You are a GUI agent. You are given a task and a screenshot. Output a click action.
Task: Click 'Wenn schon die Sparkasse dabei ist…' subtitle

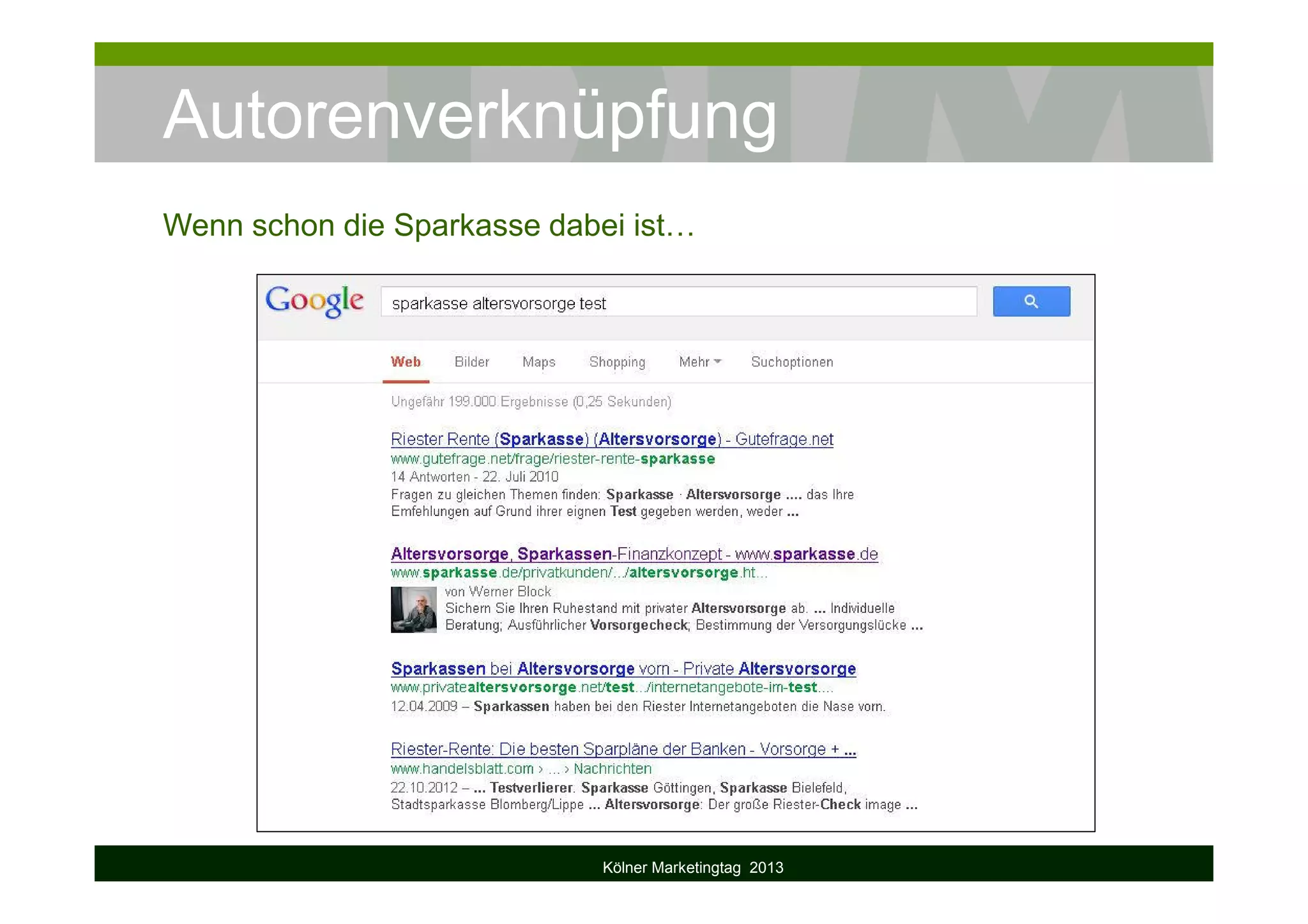click(429, 225)
